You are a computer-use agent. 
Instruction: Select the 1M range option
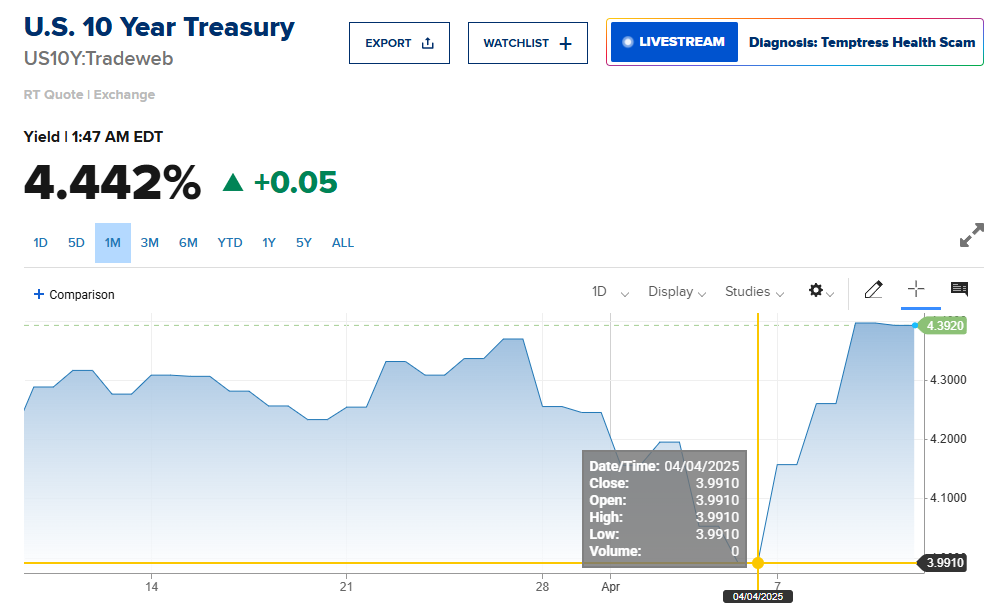click(113, 243)
